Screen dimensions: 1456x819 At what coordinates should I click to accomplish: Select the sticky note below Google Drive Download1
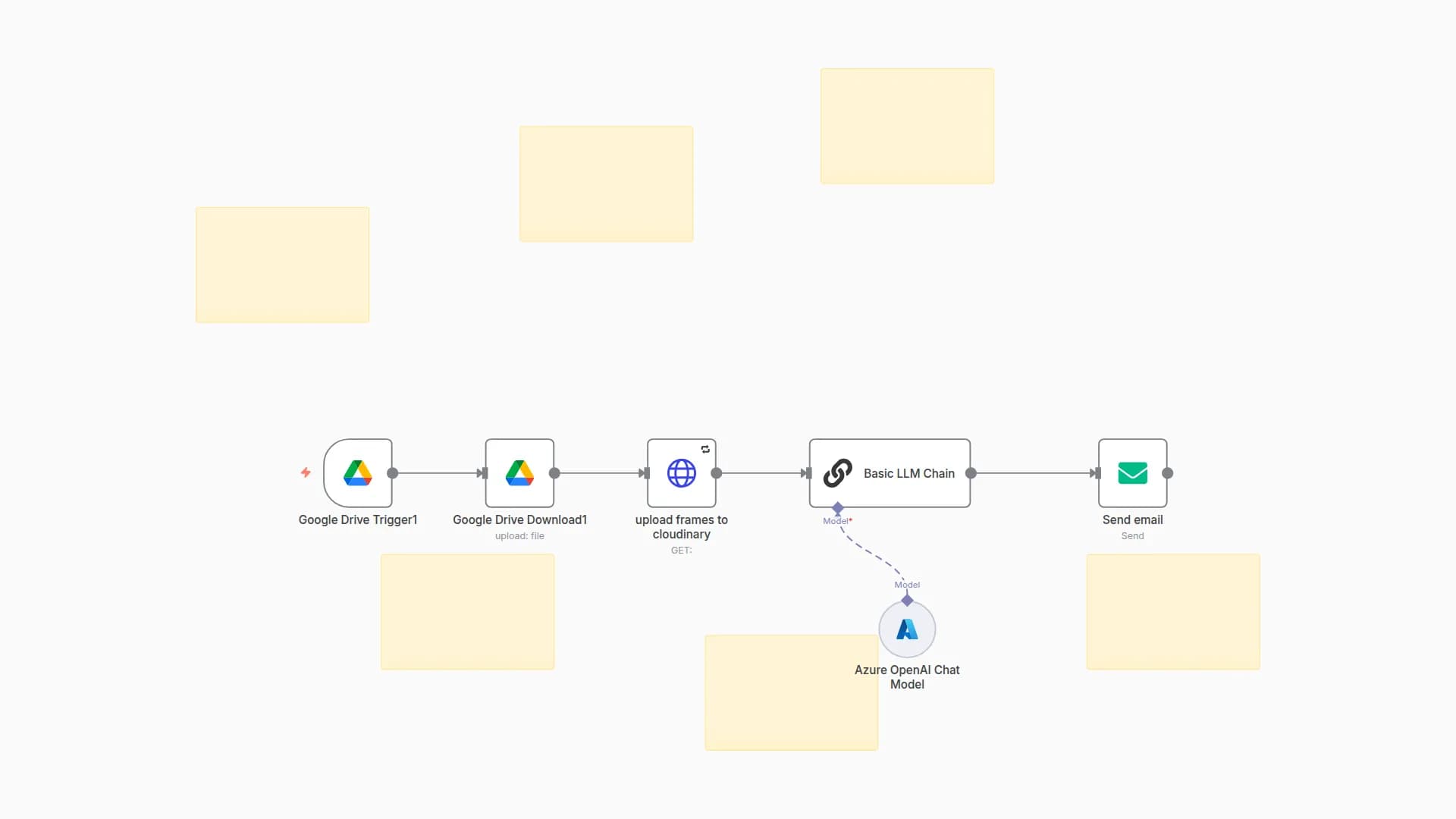(x=467, y=611)
